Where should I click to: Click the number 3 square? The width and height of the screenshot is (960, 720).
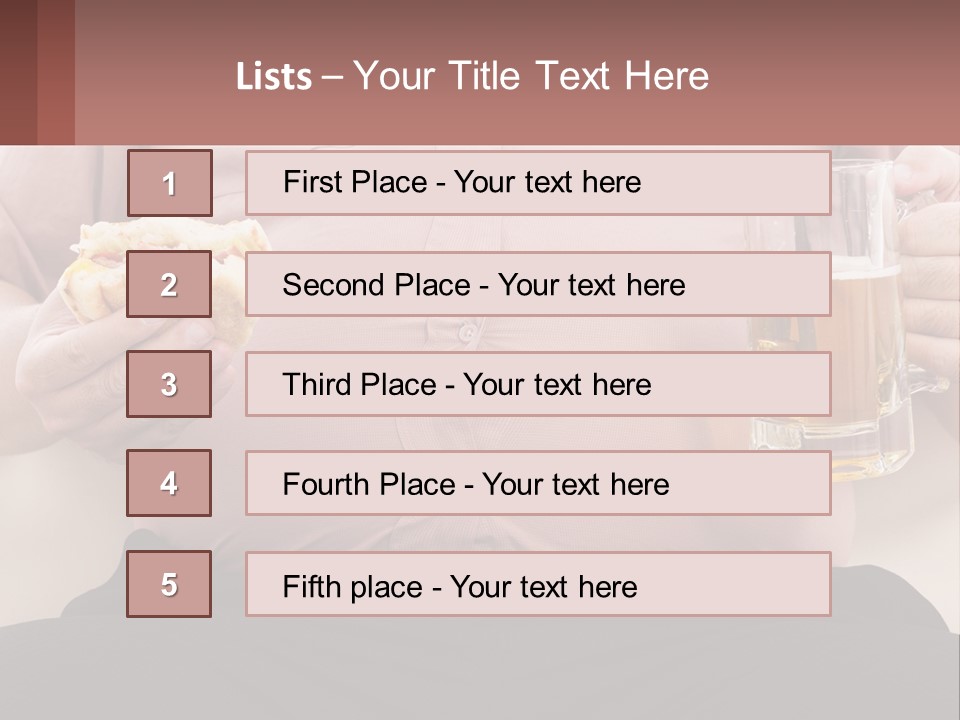point(169,384)
